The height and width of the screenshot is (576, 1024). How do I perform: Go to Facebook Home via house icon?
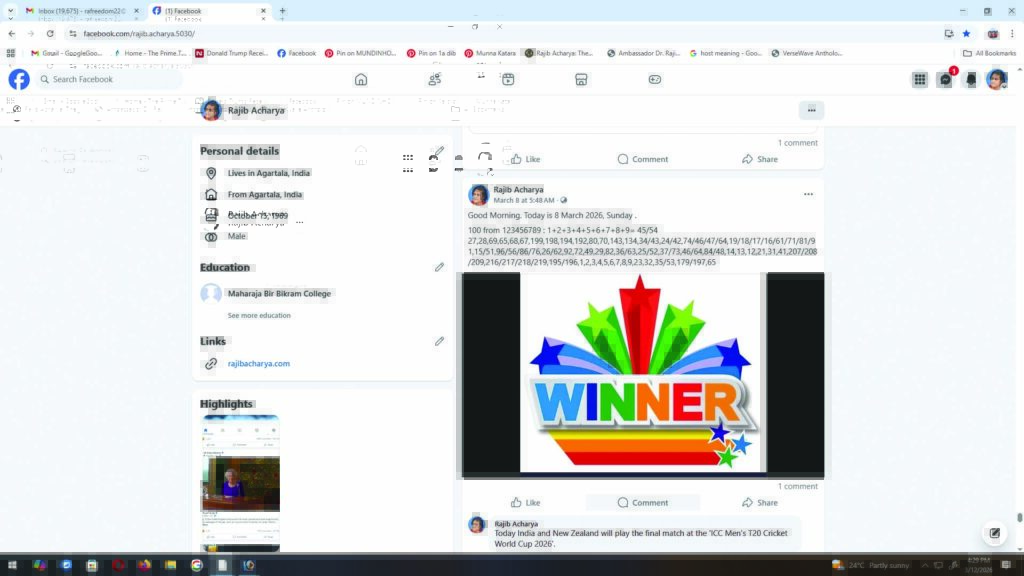tap(361, 80)
